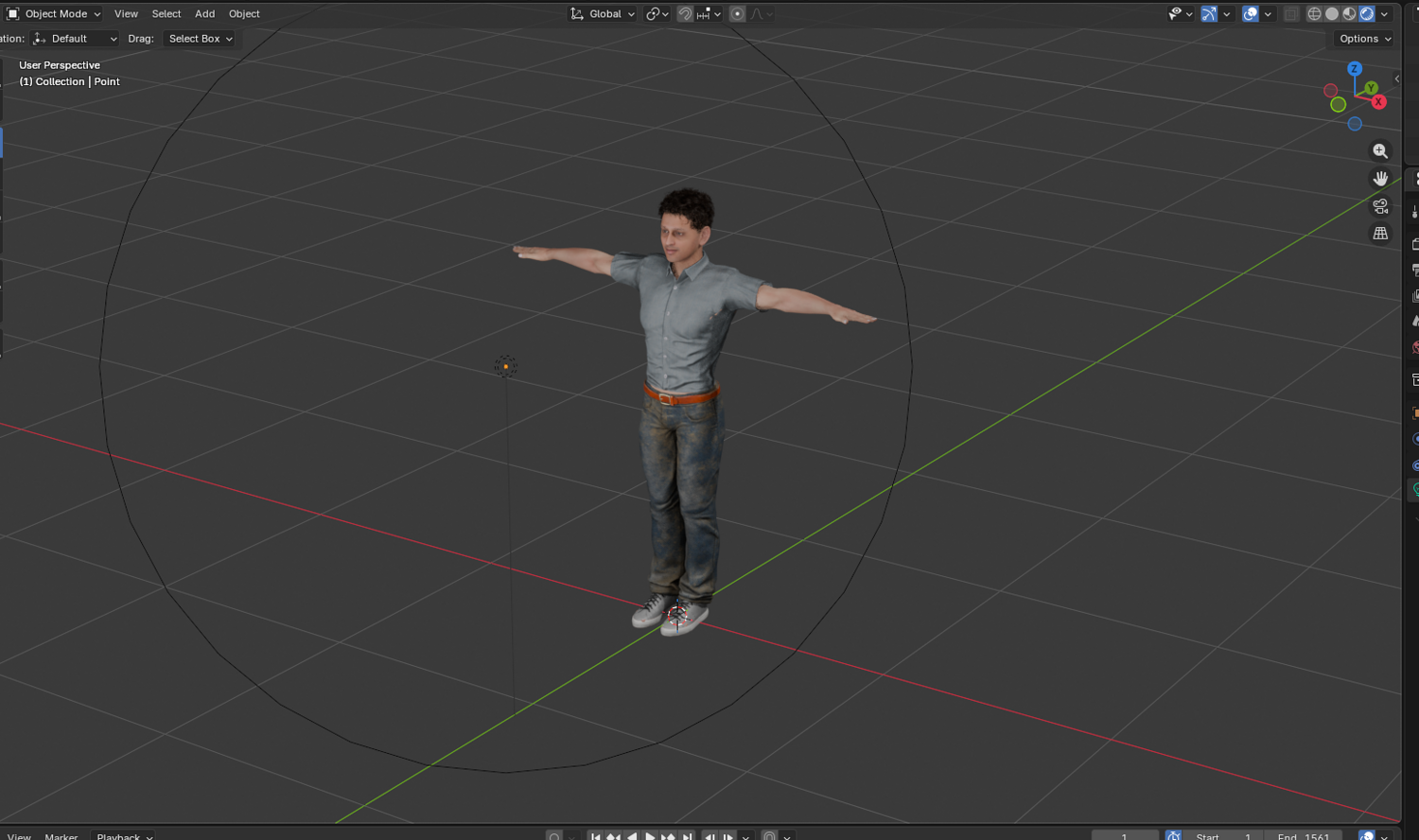Click the Start frame field
1419x840 pixels.
pos(1222,836)
